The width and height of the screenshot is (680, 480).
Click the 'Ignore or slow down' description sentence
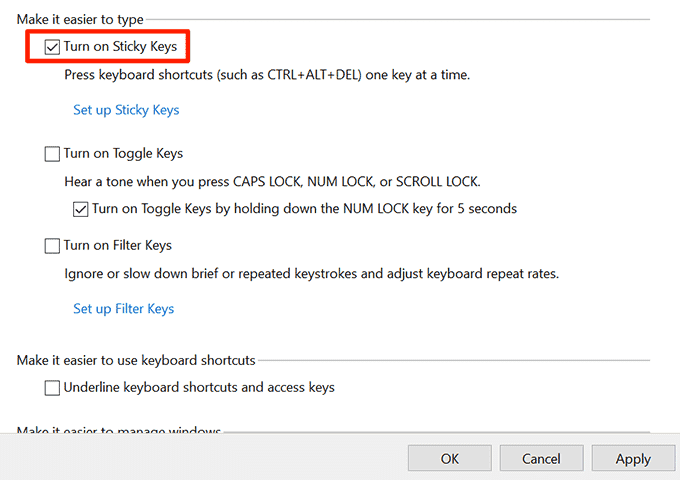tap(311, 273)
